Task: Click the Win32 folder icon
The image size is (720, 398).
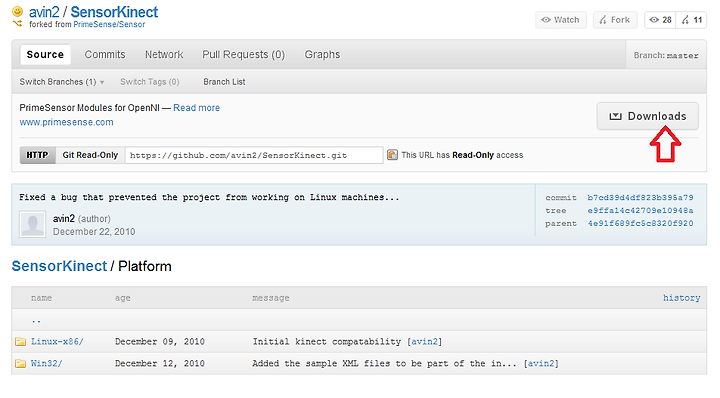Action: click(20, 364)
